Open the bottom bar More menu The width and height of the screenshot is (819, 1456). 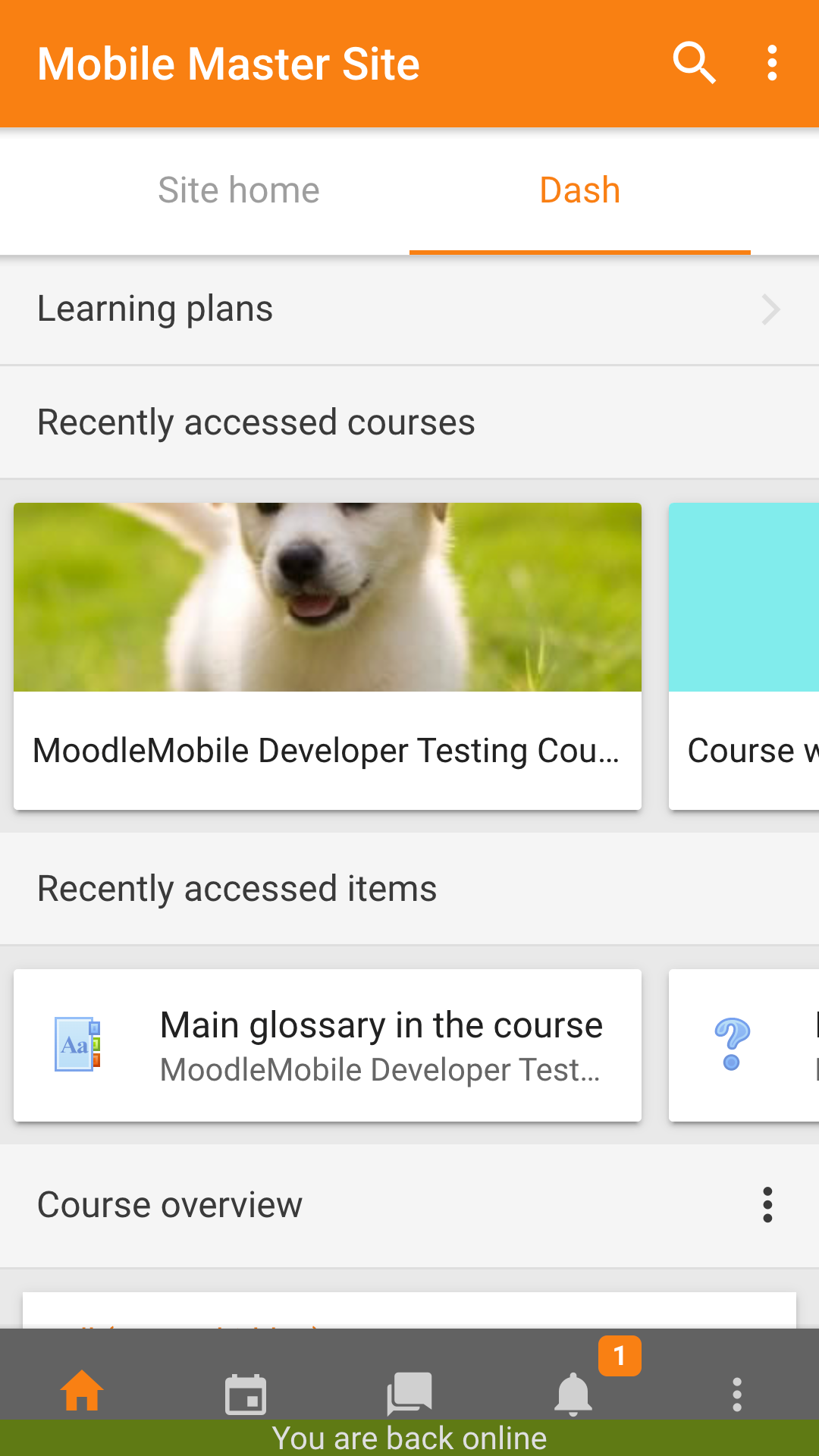click(x=737, y=1395)
